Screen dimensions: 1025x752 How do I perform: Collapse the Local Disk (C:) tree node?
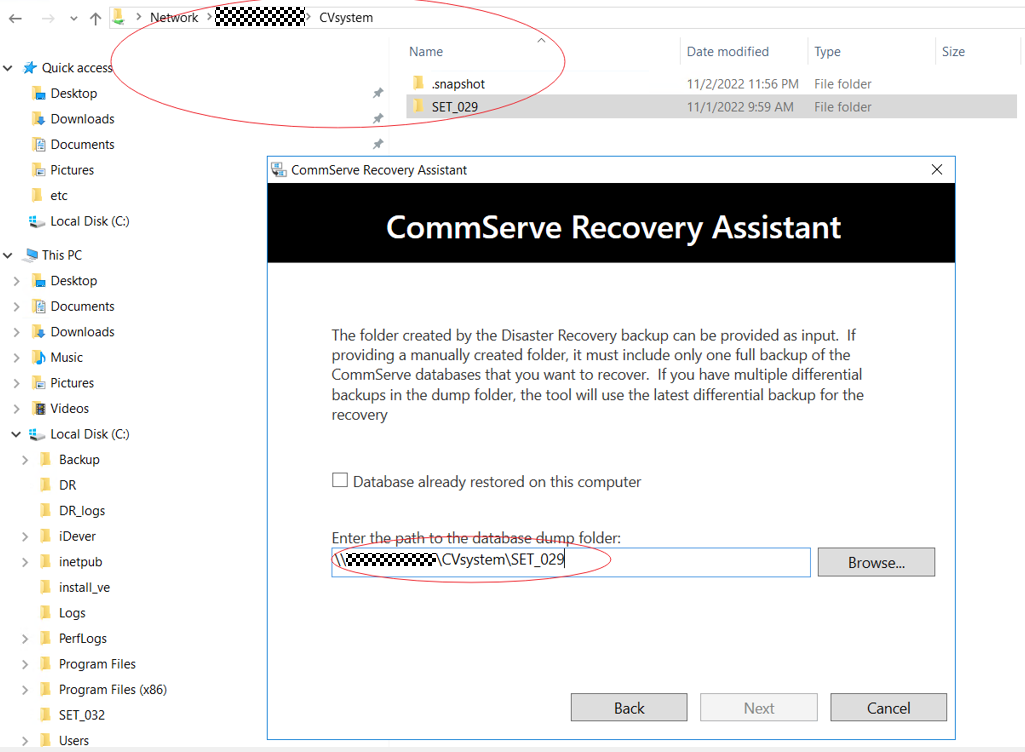click(x=16, y=434)
